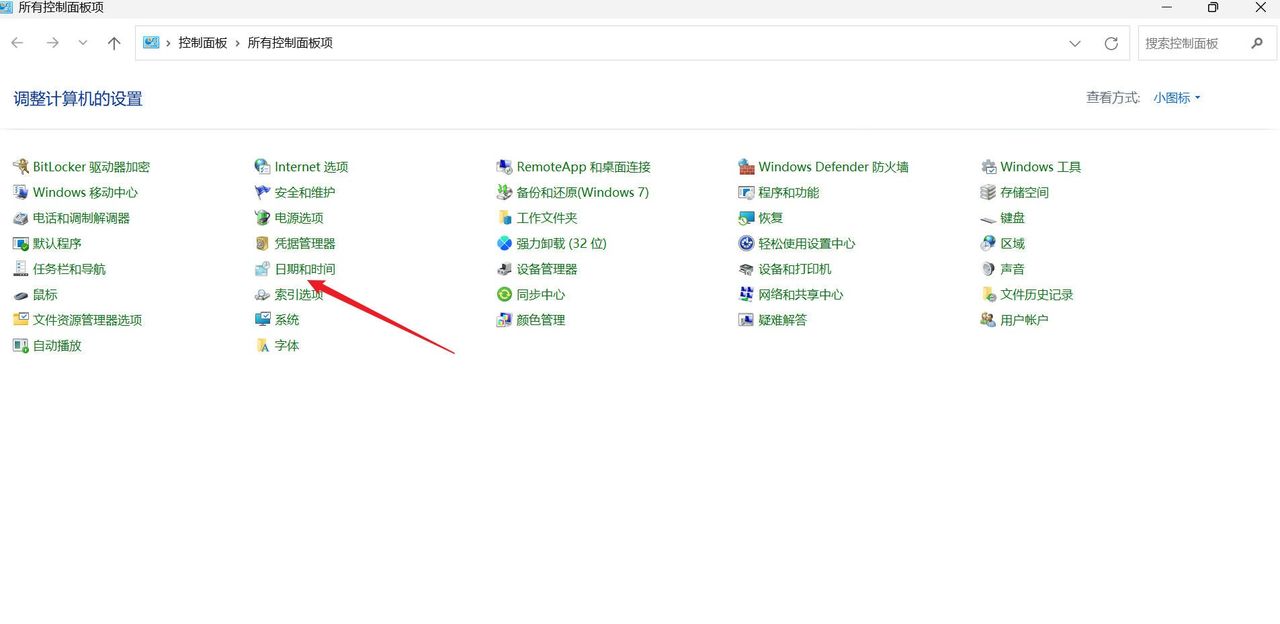Screen dimensions: 1280x624
Task: Open the 电源选项 icon
Action: (263, 218)
